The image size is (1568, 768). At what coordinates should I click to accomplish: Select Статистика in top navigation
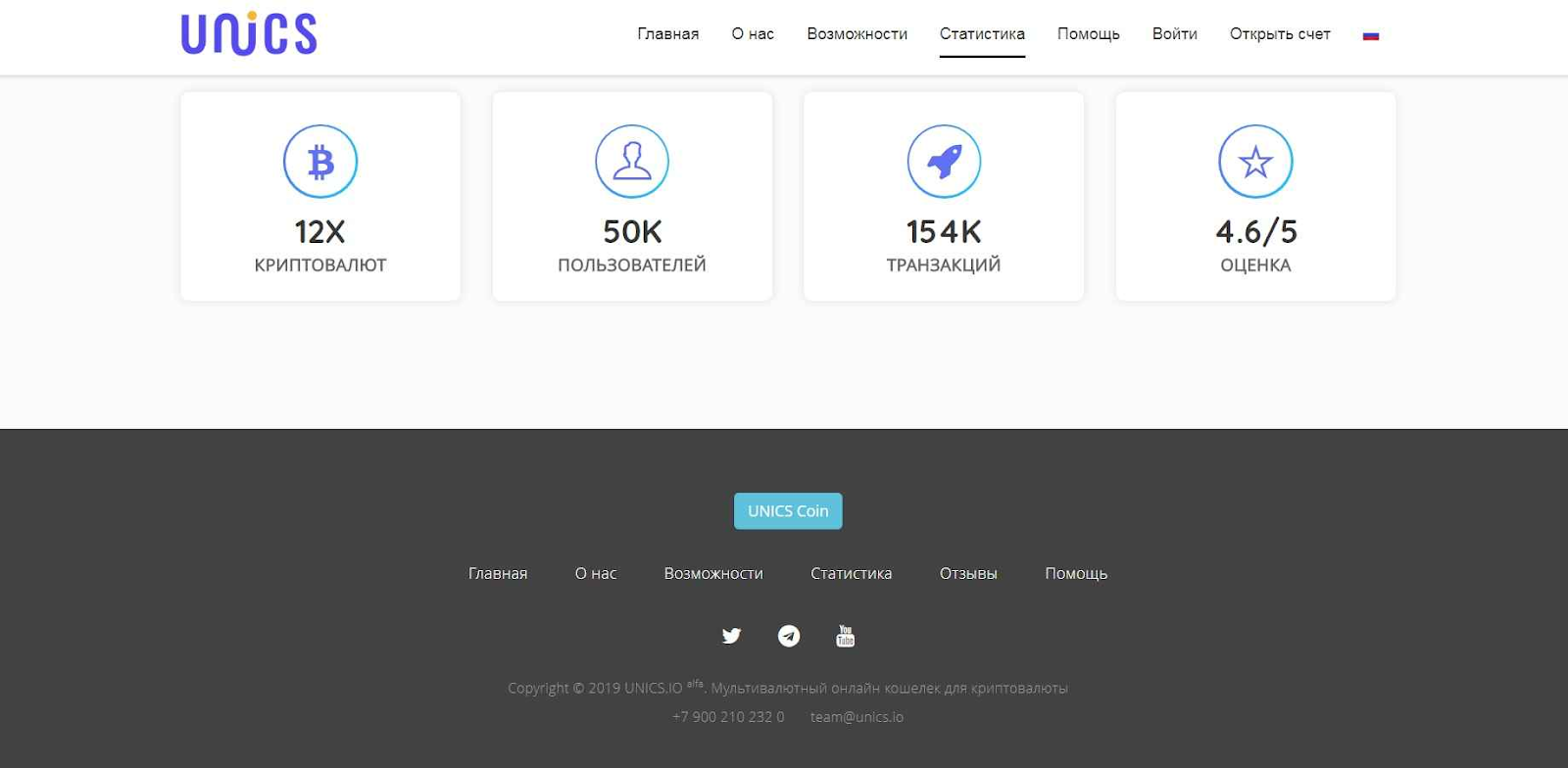(982, 34)
